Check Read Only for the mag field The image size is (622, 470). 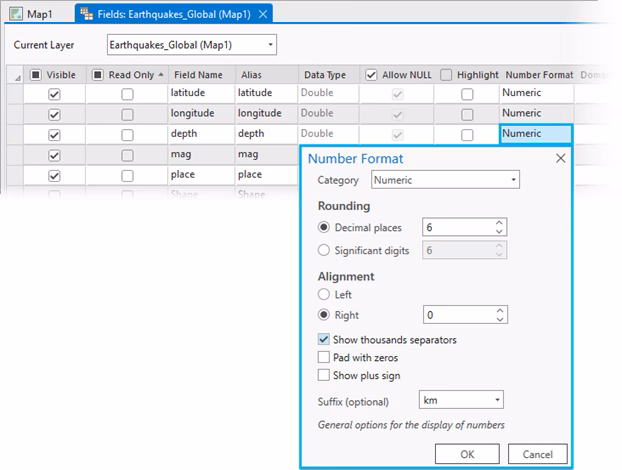(x=127, y=155)
